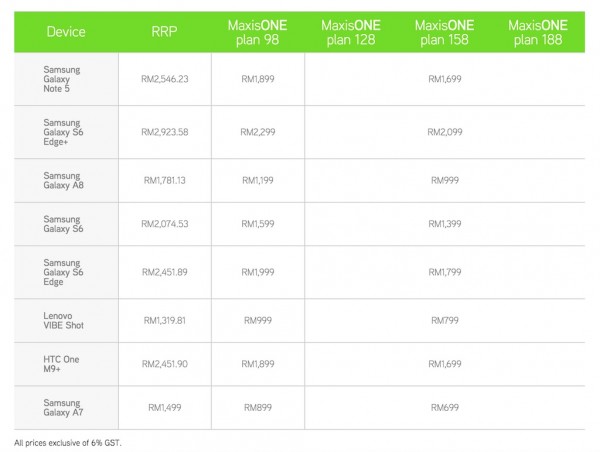Click the MaxisONE plan 158 header
600x452 pixels.
tap(445, 31)
